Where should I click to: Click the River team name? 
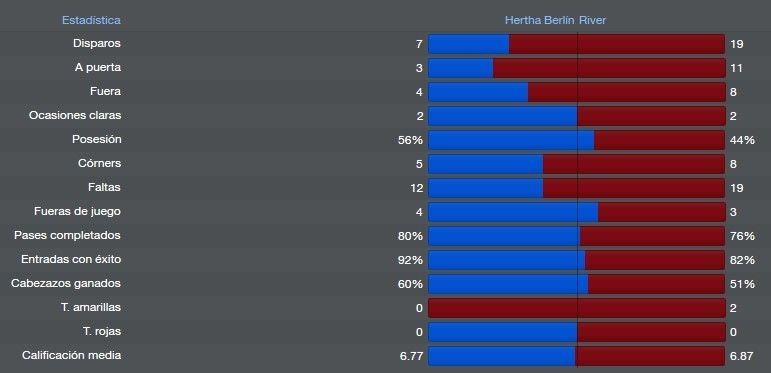tap(593, 20)
